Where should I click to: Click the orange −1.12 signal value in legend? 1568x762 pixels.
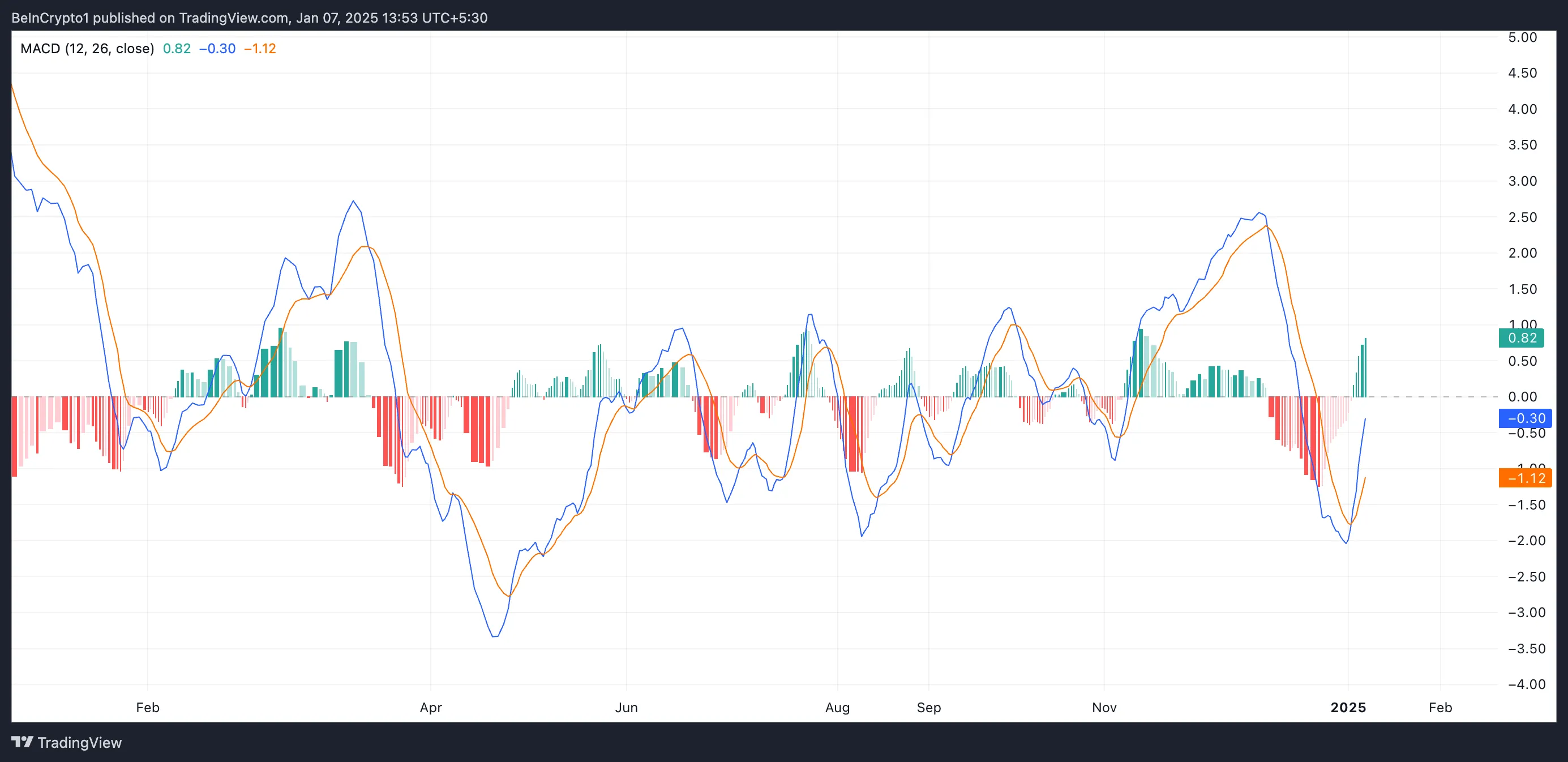tap(260, 49)
